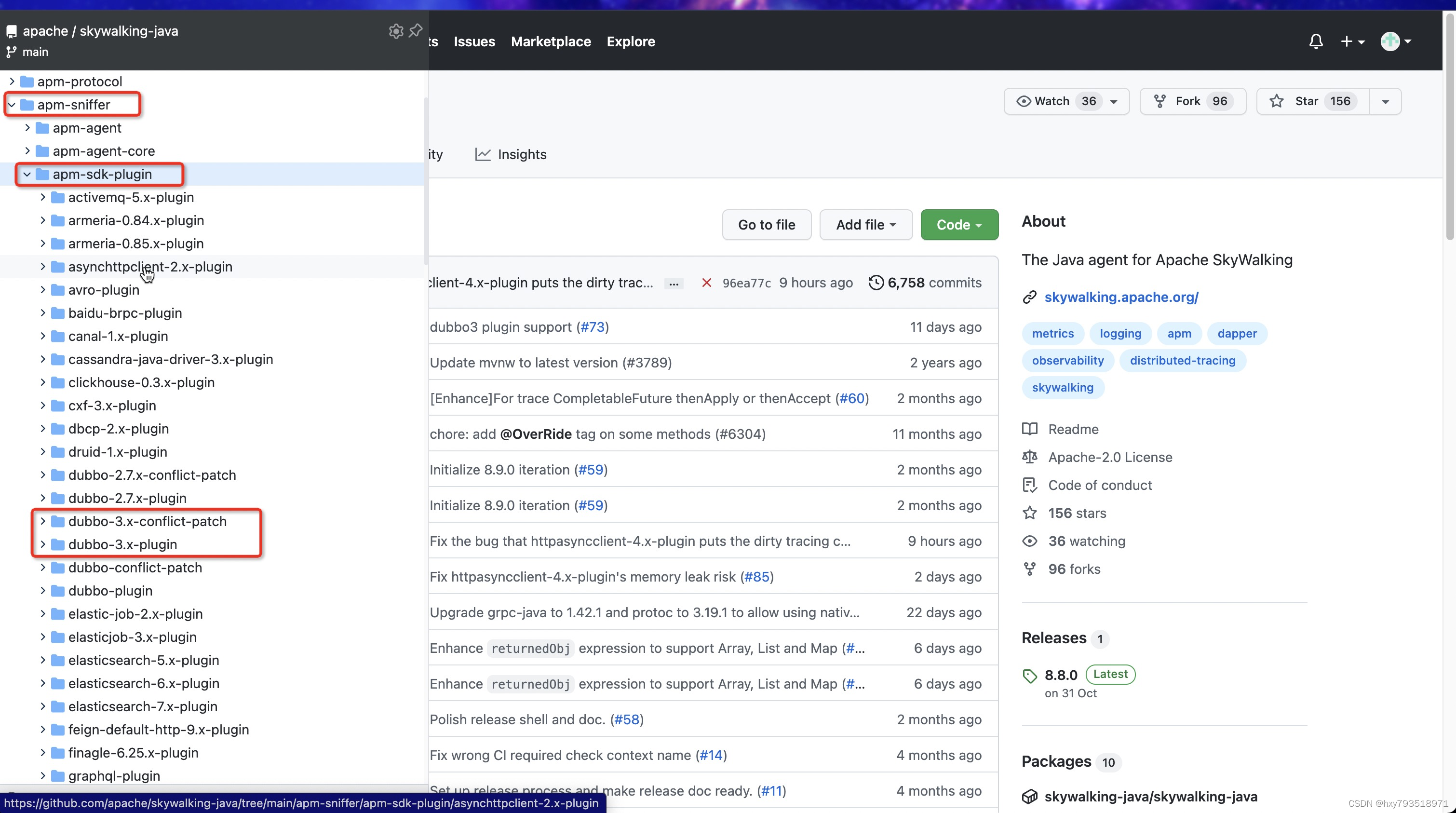The height and width of the screenshot is (813, 1456).
Task: Open dubbo-3.x-conflict-patch folder
Action: point(147,521)
